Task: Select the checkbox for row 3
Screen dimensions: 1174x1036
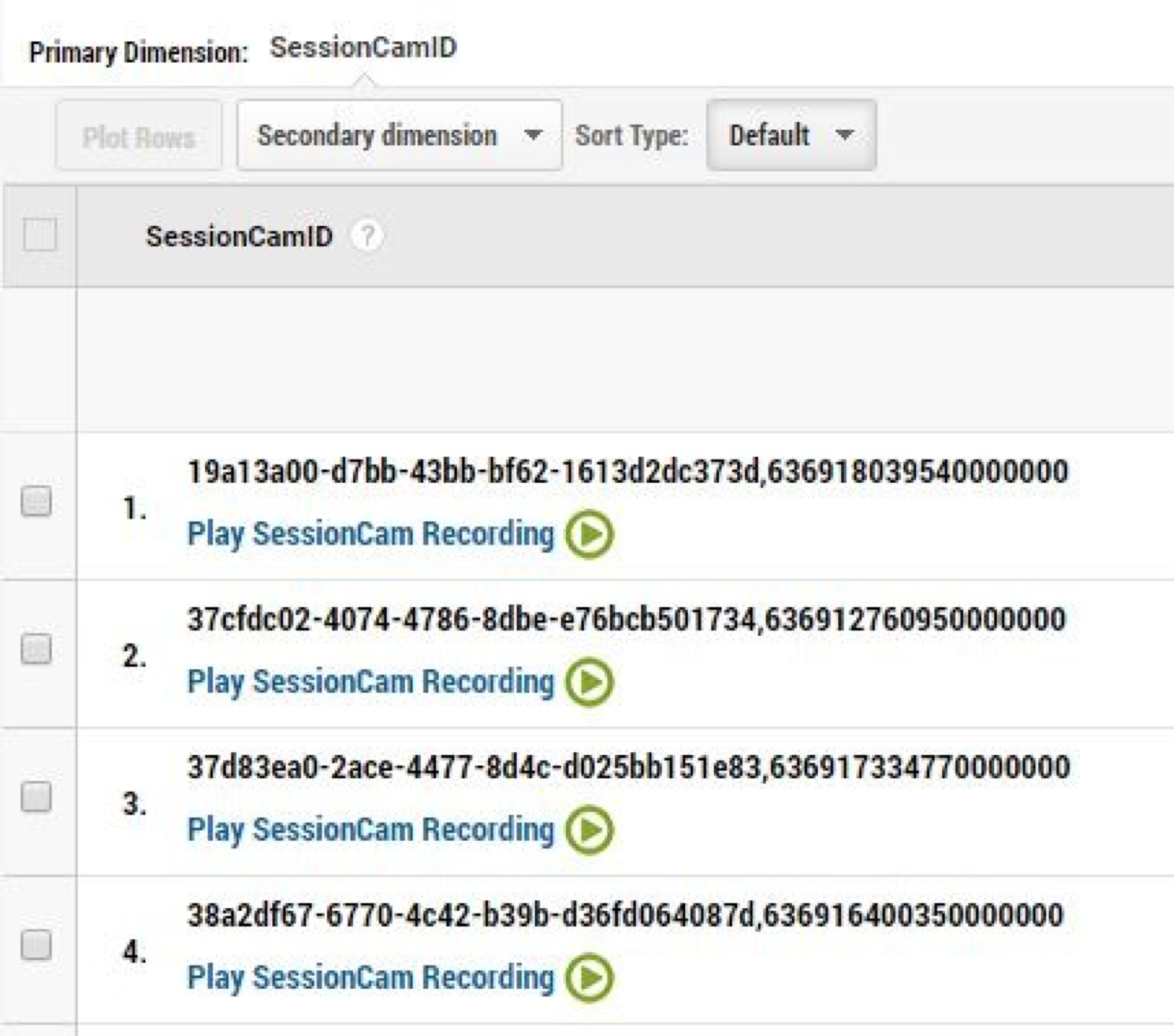Action: pyautogui.click(x=37, y=797)
